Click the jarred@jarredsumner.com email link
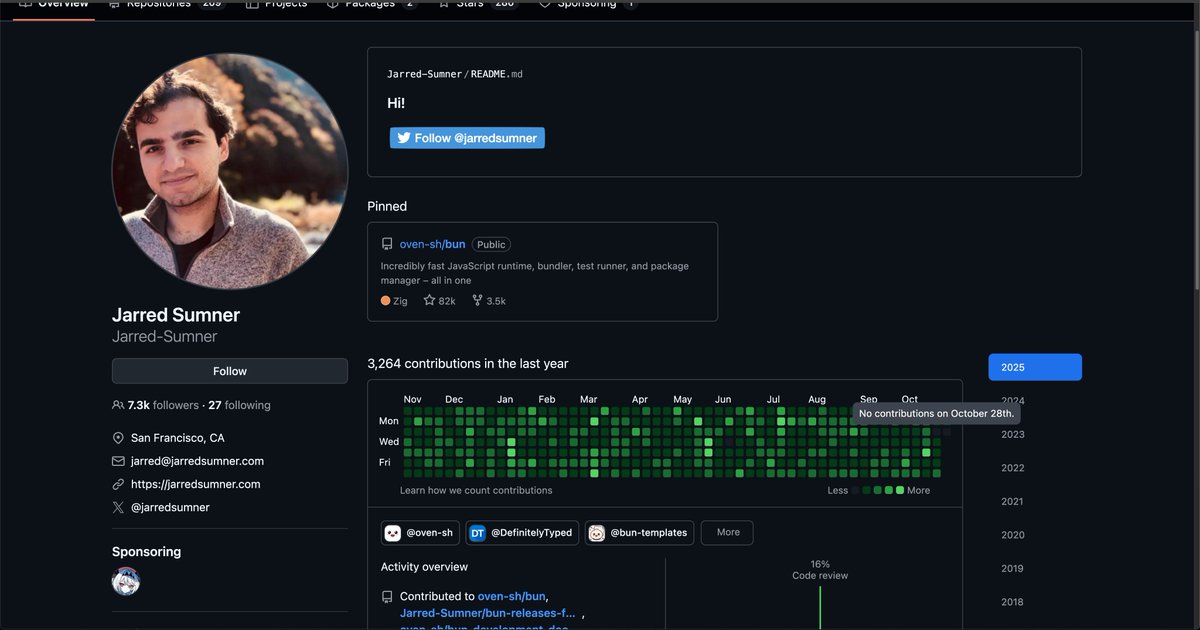This screenshot has height=630, width=1200. pos(197,461)
